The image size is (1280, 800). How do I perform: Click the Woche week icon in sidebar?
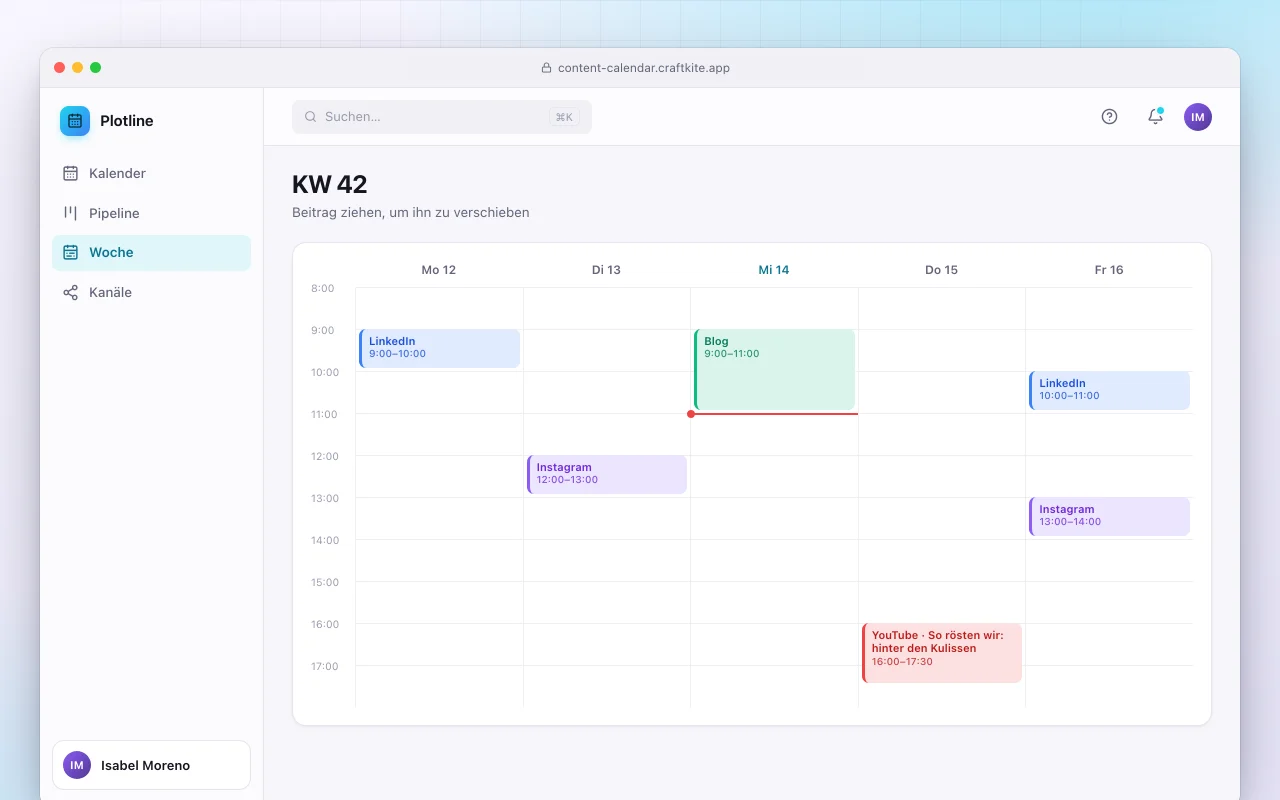[70, 253]
